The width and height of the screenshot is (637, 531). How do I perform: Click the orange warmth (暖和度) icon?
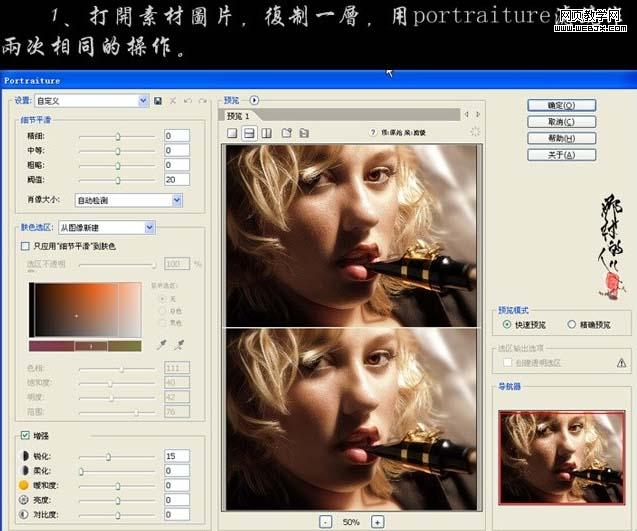(24, 485)
